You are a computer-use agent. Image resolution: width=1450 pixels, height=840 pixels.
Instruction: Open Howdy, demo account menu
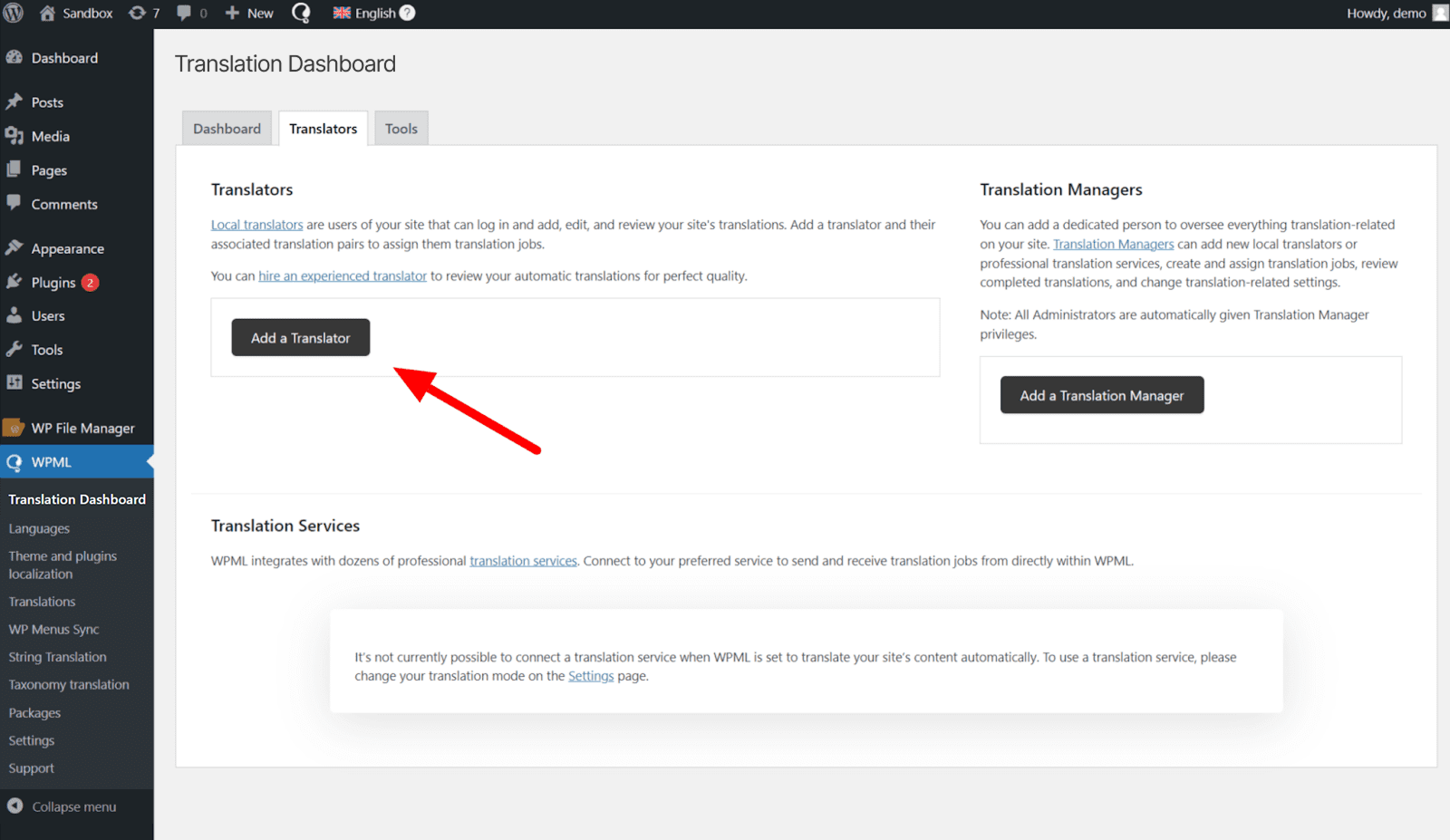point(1397,13)
